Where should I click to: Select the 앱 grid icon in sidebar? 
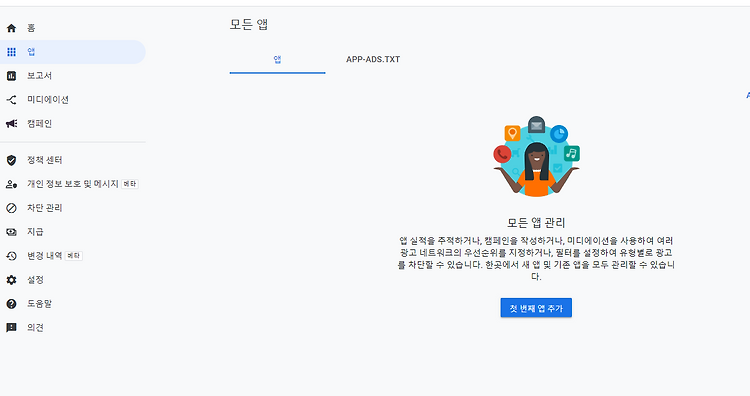coord(11,52)
